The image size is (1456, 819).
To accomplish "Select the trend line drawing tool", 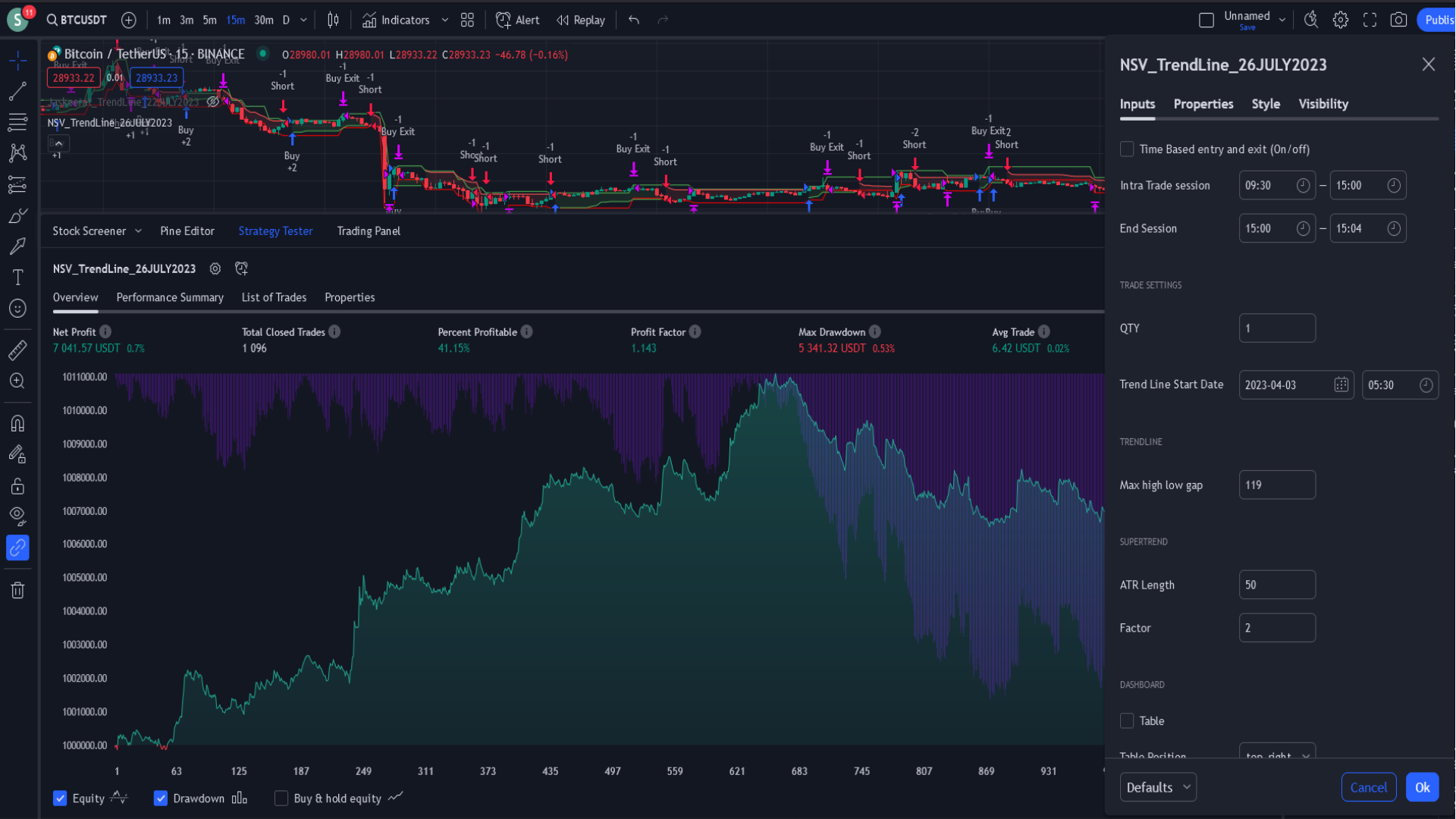I will pyautogui.click(x=17, y=92).
